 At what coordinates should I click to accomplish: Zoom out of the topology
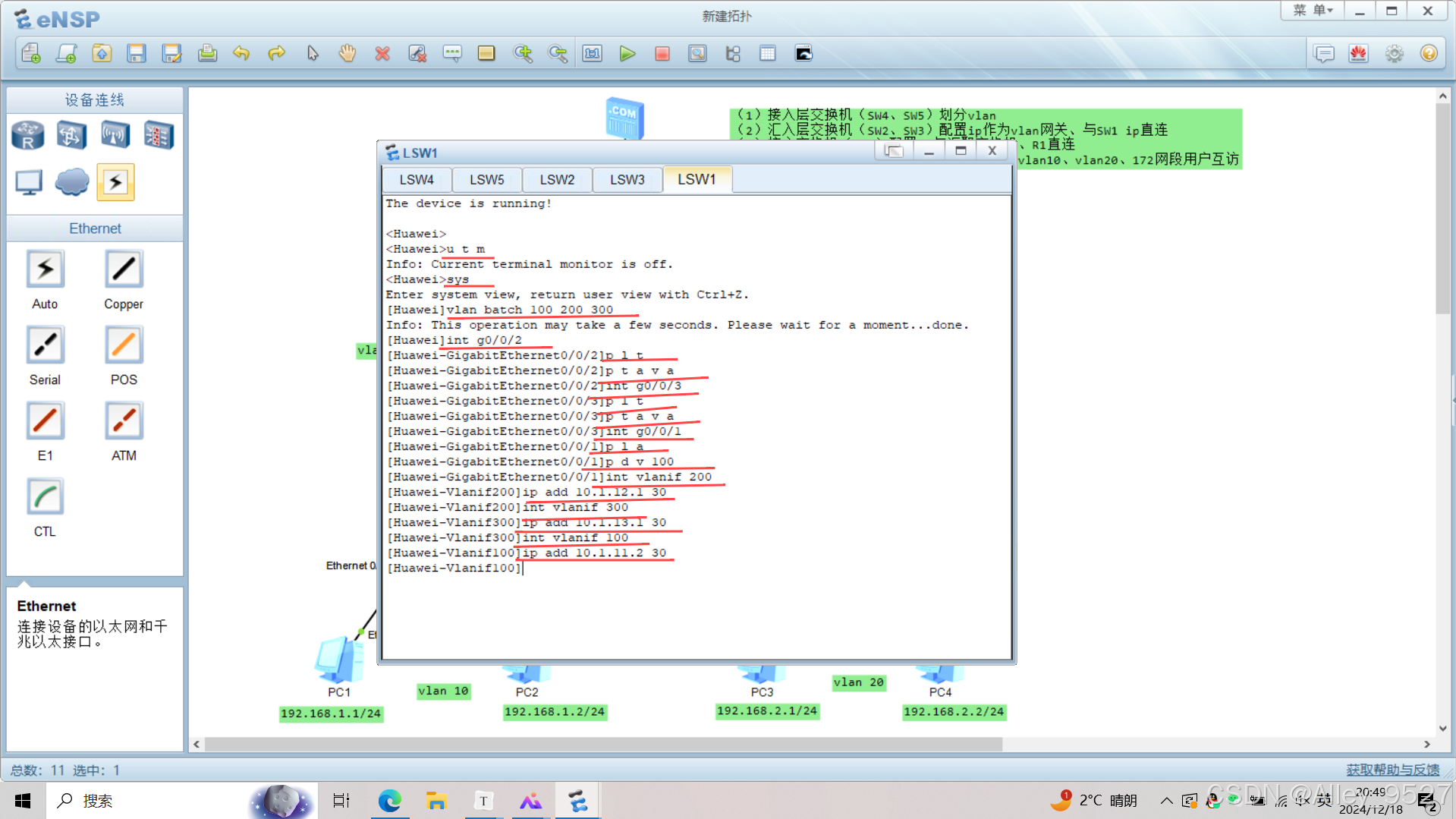pos(558,53)
